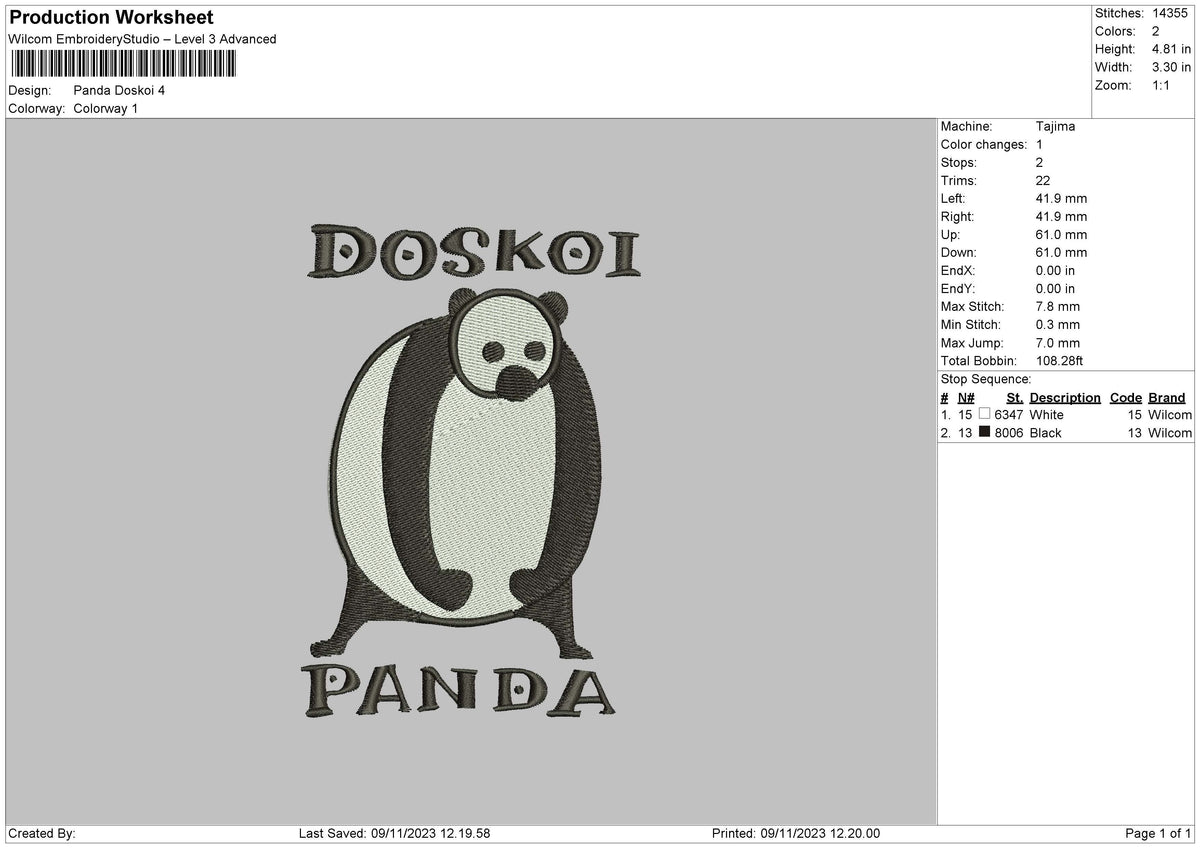This screenshot has width=1200, height=848.
Task: Click the 'Description' column header
Action: 1065,397
